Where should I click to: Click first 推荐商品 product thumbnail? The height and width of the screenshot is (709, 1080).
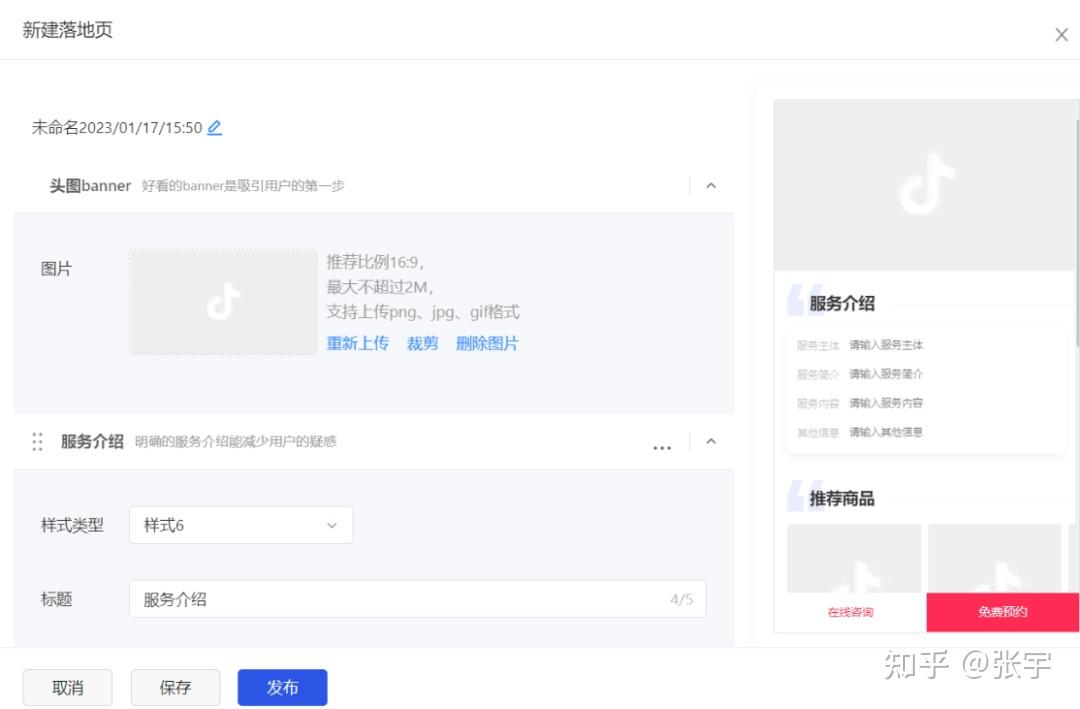pyautogui.click(x=854, y=558)
